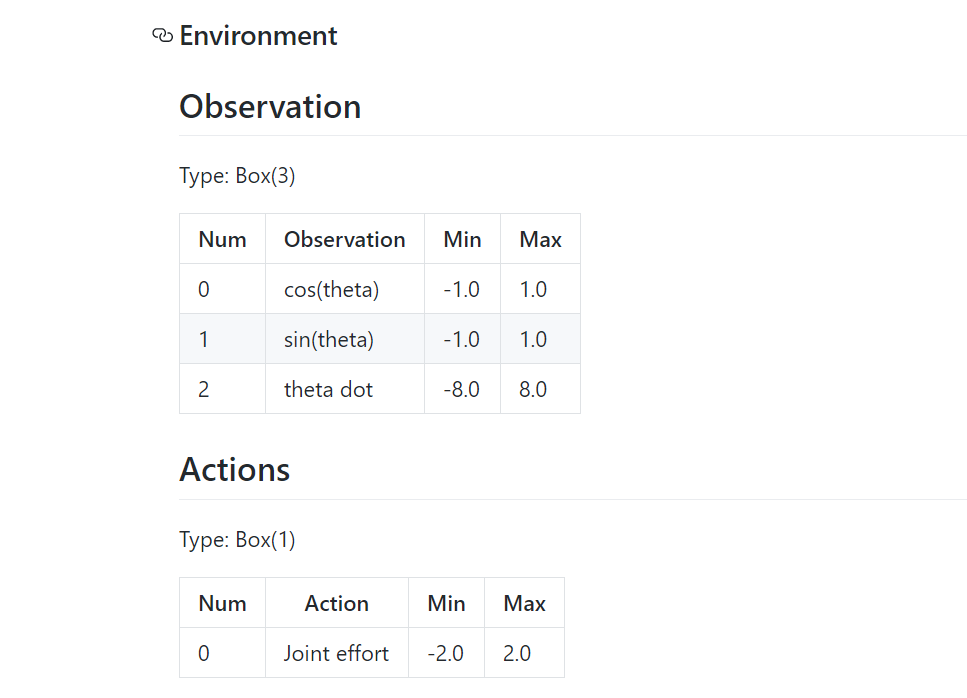Select the theta dot table cell
Screen dimensions: 967x698
345,389
